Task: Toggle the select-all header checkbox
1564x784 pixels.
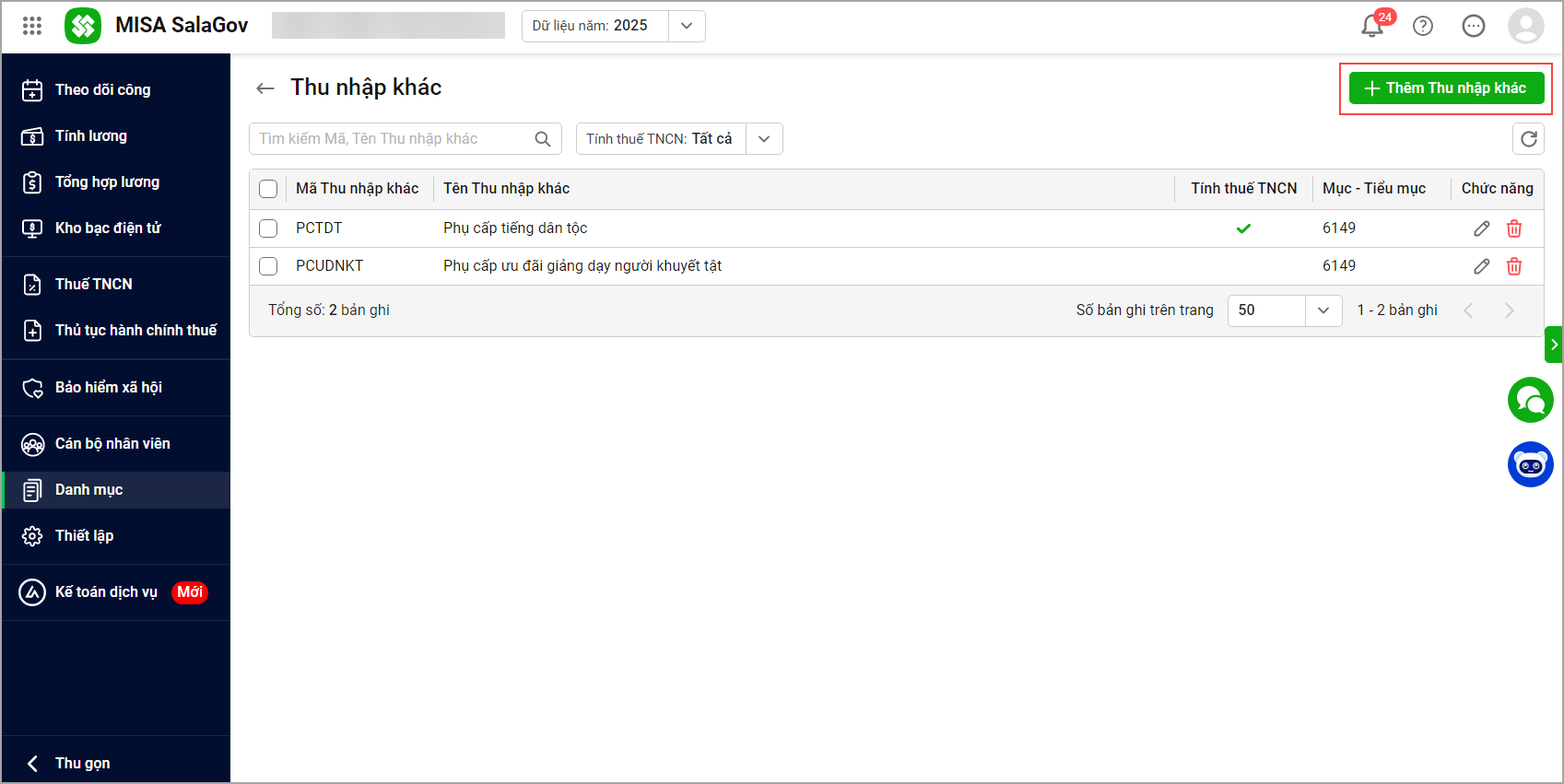Action: (268, 189)
